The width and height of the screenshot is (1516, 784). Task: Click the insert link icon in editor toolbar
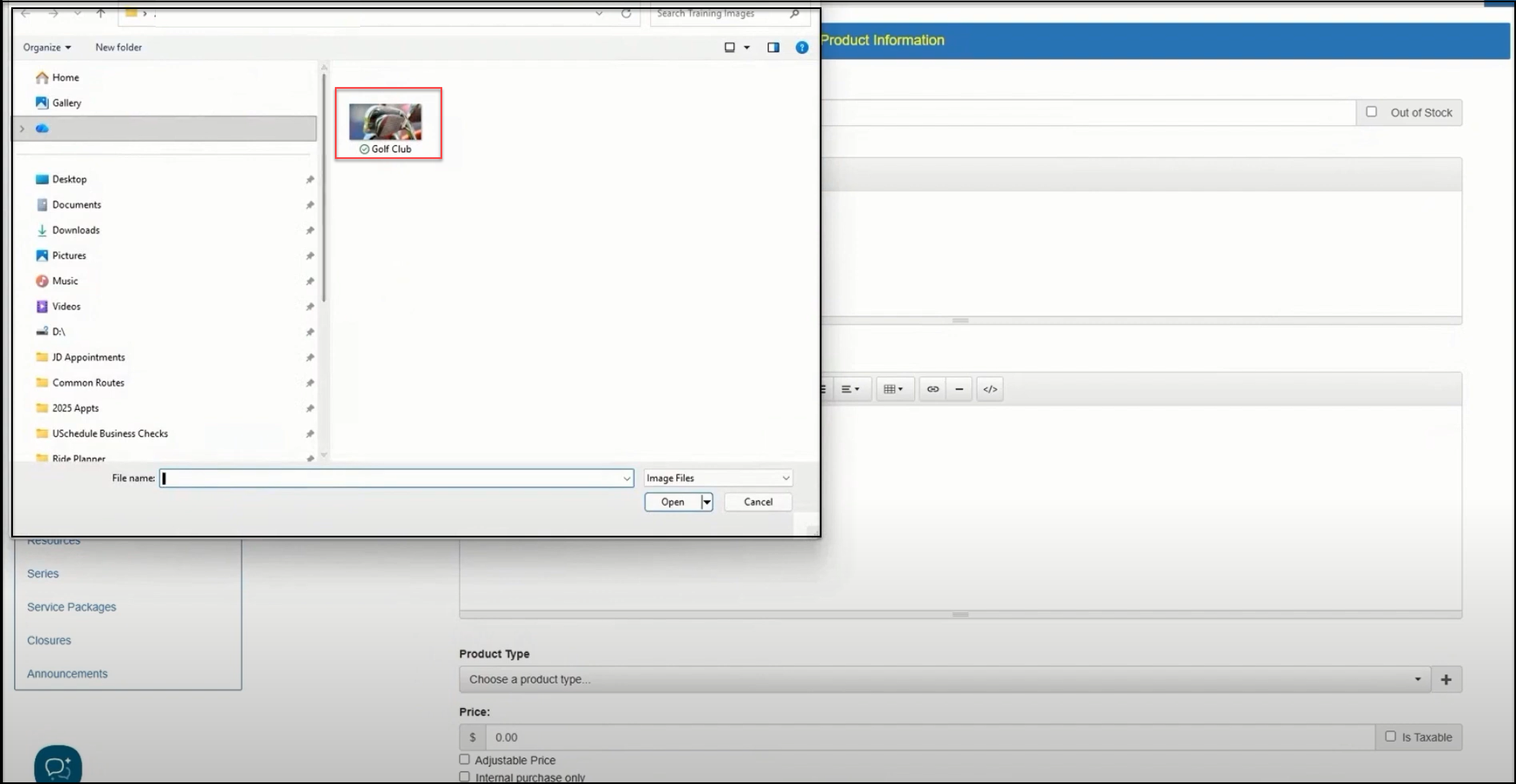pyautogui.click(x=933, y=389)
